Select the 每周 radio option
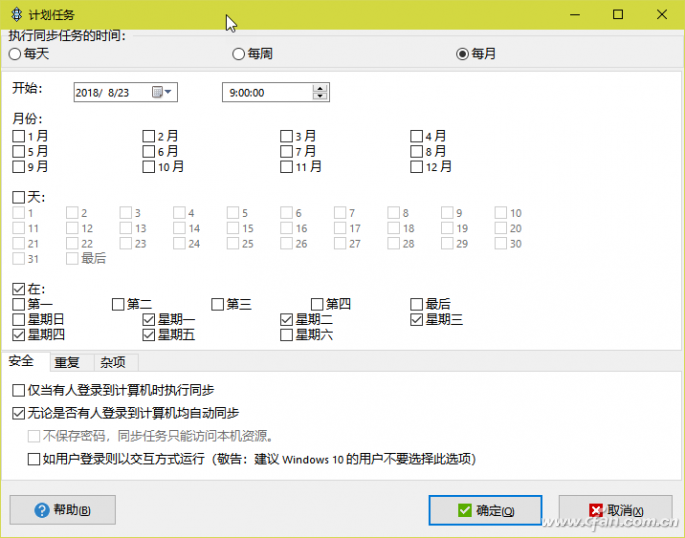The width and height of the screenshot is (685, 538). pos(239,54)
